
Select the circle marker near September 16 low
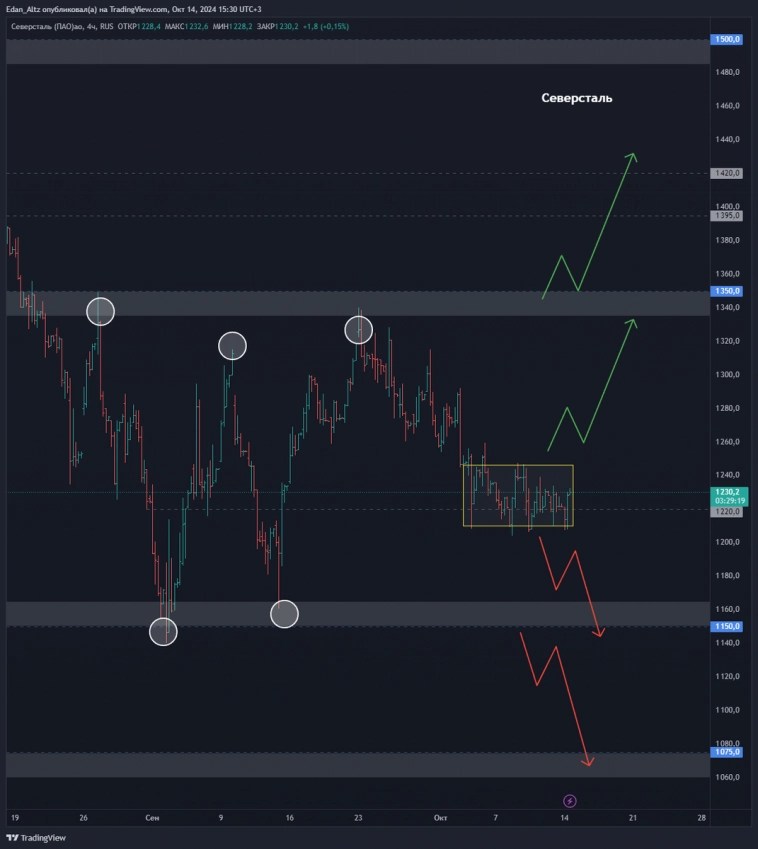point(285,614)
